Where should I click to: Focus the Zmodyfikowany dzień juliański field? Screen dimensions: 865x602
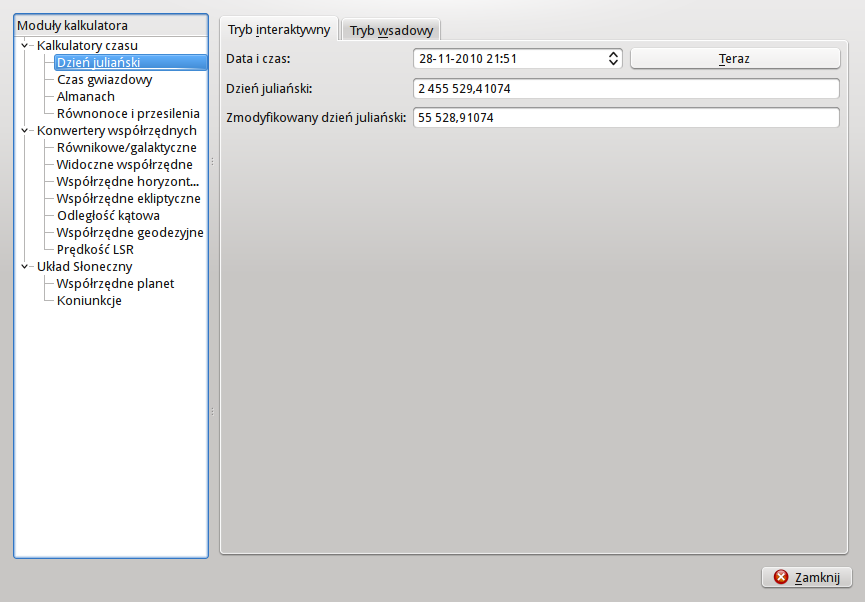[x=626, y=118]
